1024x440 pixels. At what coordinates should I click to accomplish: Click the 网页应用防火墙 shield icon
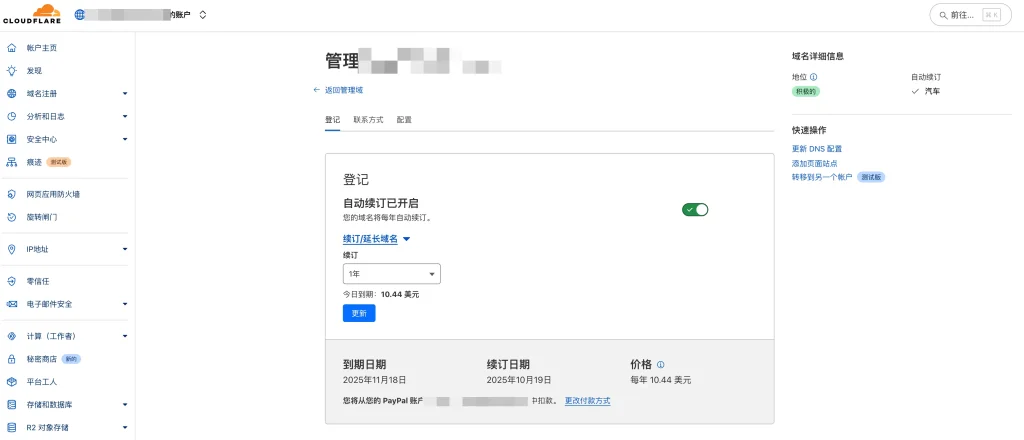pos(11,194)
